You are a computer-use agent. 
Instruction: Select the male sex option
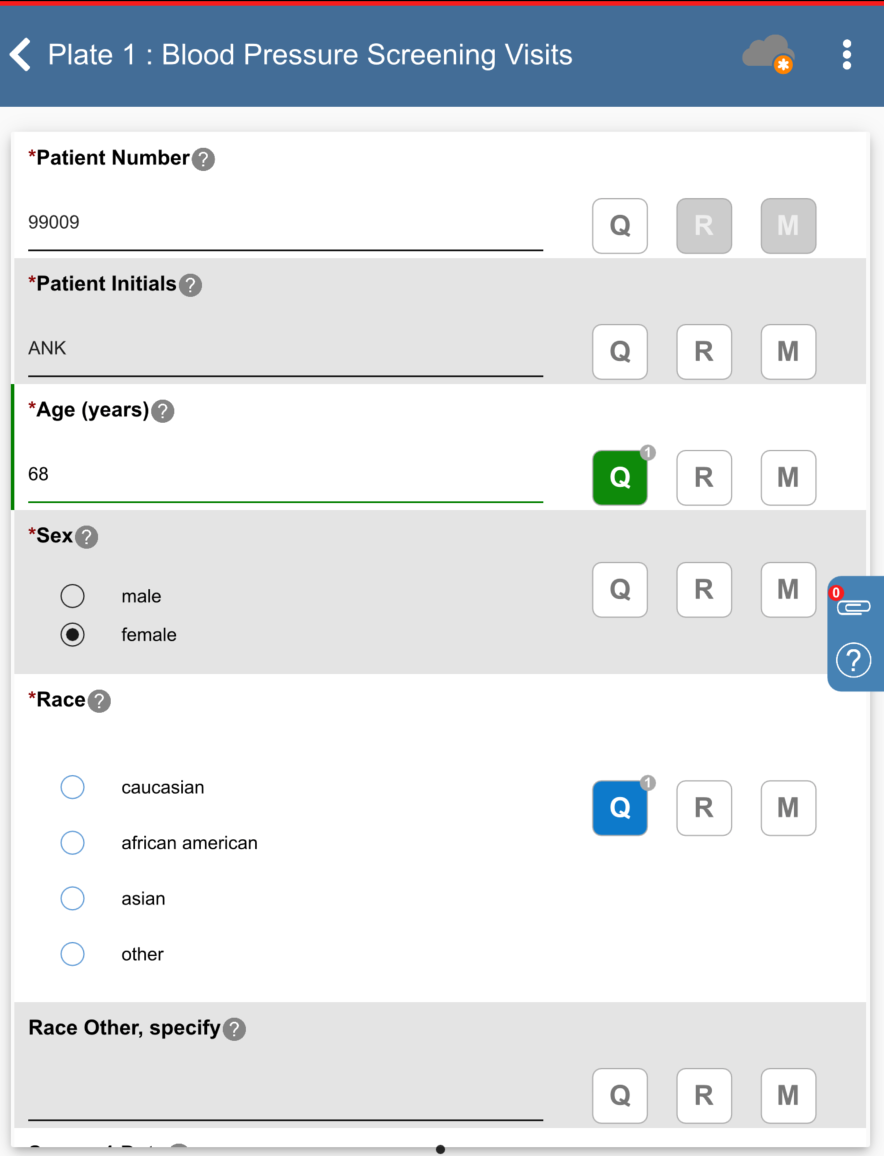[73, 596]
